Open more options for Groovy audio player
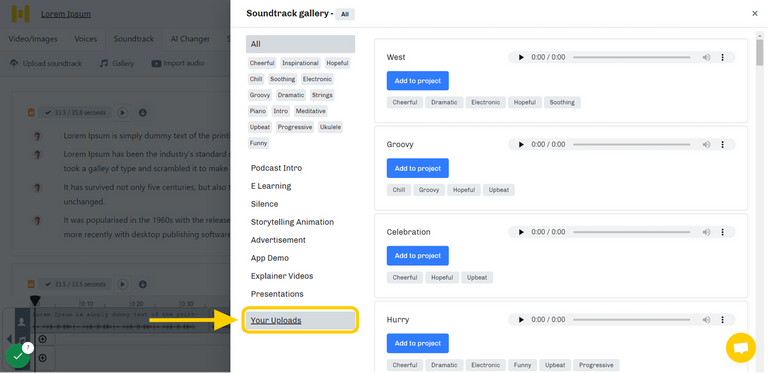This screenshot has height=373, width=768. coord(722,144)
